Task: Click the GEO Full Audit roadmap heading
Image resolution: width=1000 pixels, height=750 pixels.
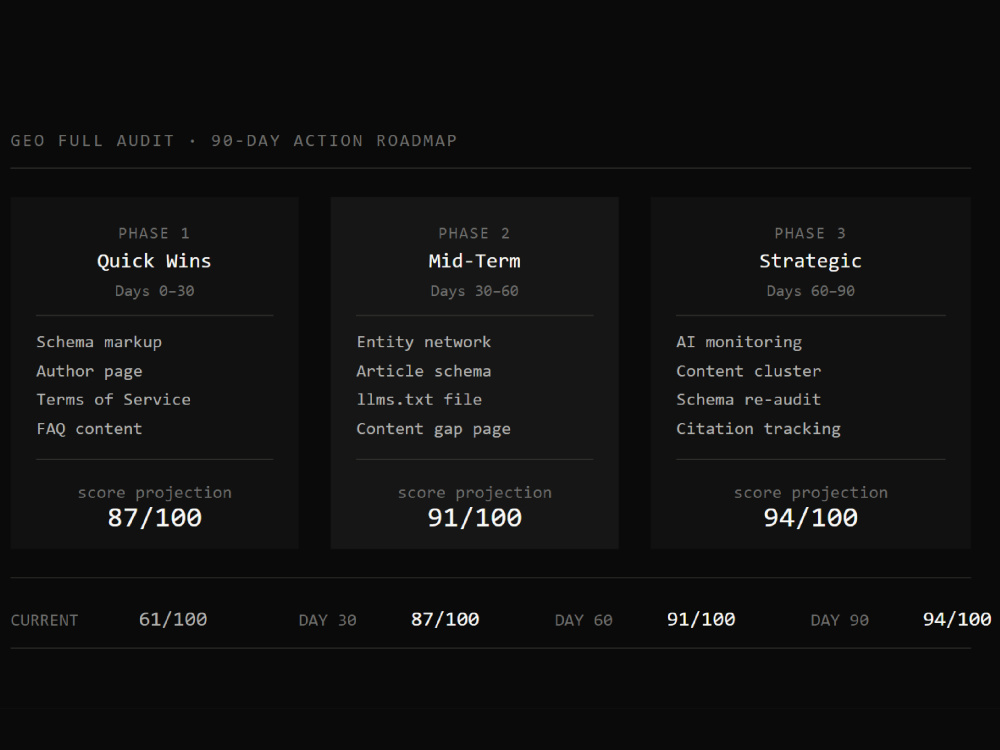Action: pyautogui.click(x=234, y=140)
